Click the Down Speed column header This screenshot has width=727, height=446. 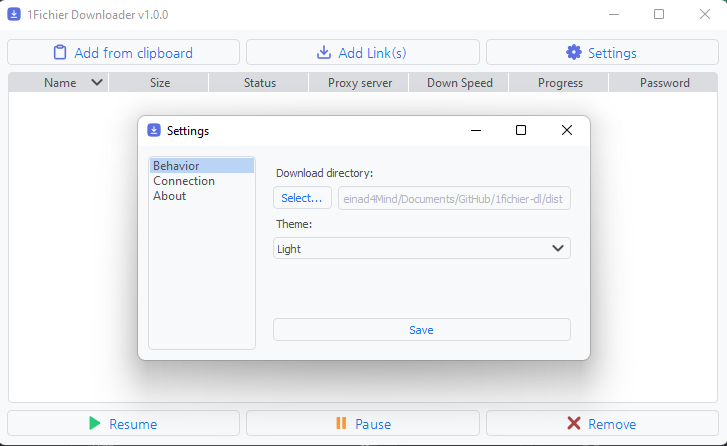(459, 83)
